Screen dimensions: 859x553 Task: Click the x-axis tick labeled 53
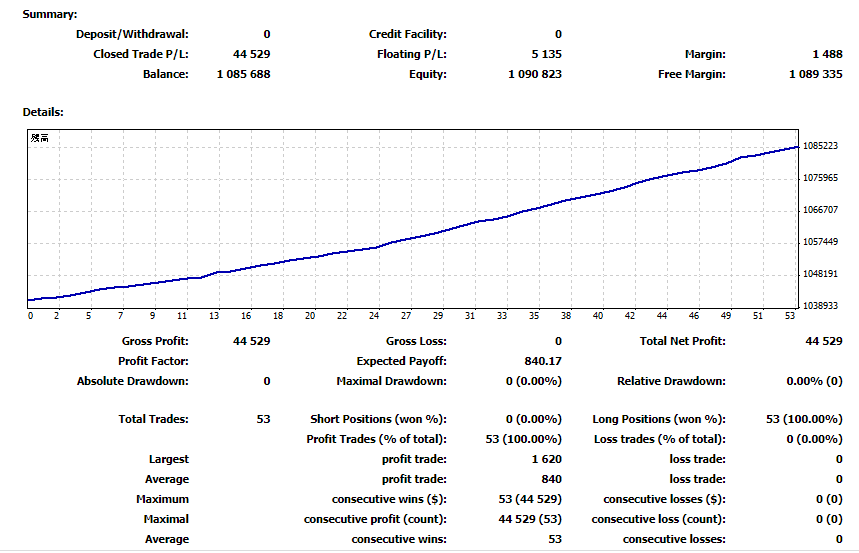pos(788,316)
